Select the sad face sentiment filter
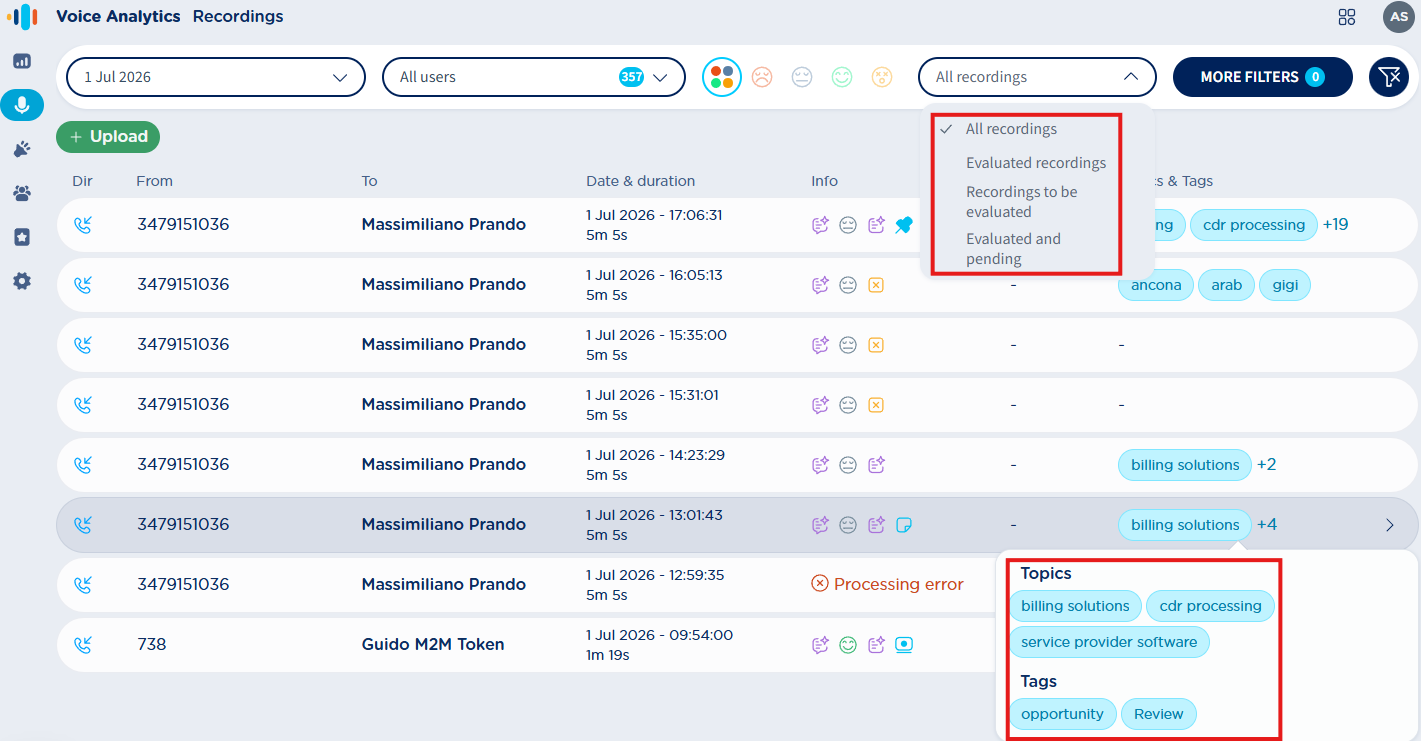Screen dimensions: 1421x742 (x=762, y=77)
